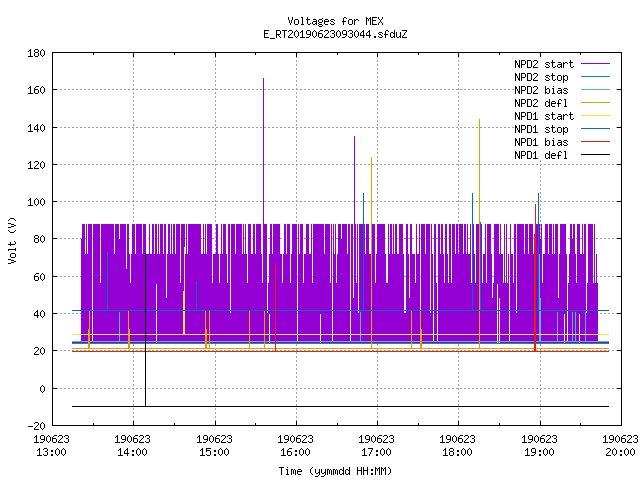
Task: Select the NPD2 stop legend entry
Action: tap(562, 77)
